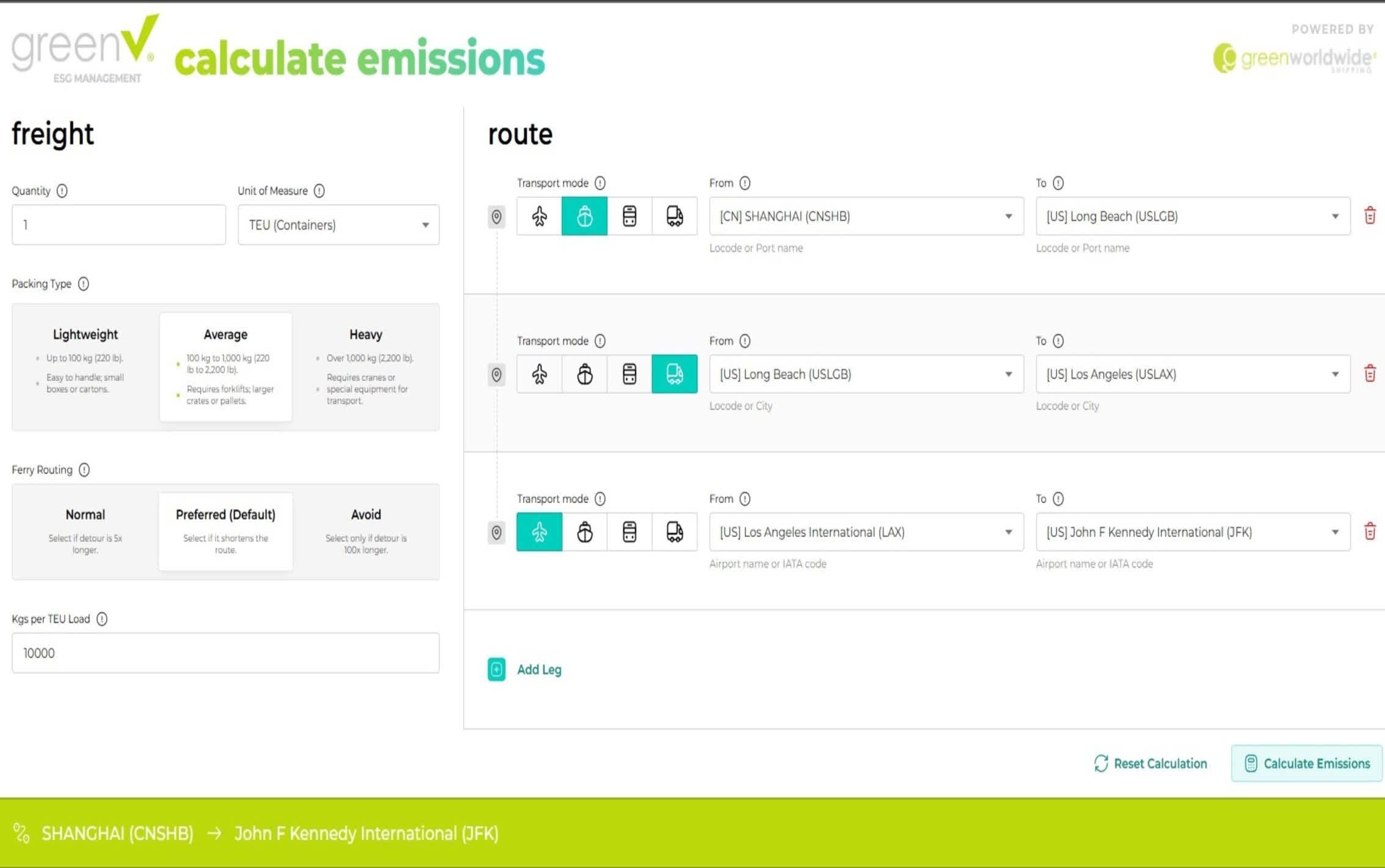The width and height of the screenshot is (1385, 868).
Task: Edit the Kgs per TEU Load value
Action: point(225,653)
